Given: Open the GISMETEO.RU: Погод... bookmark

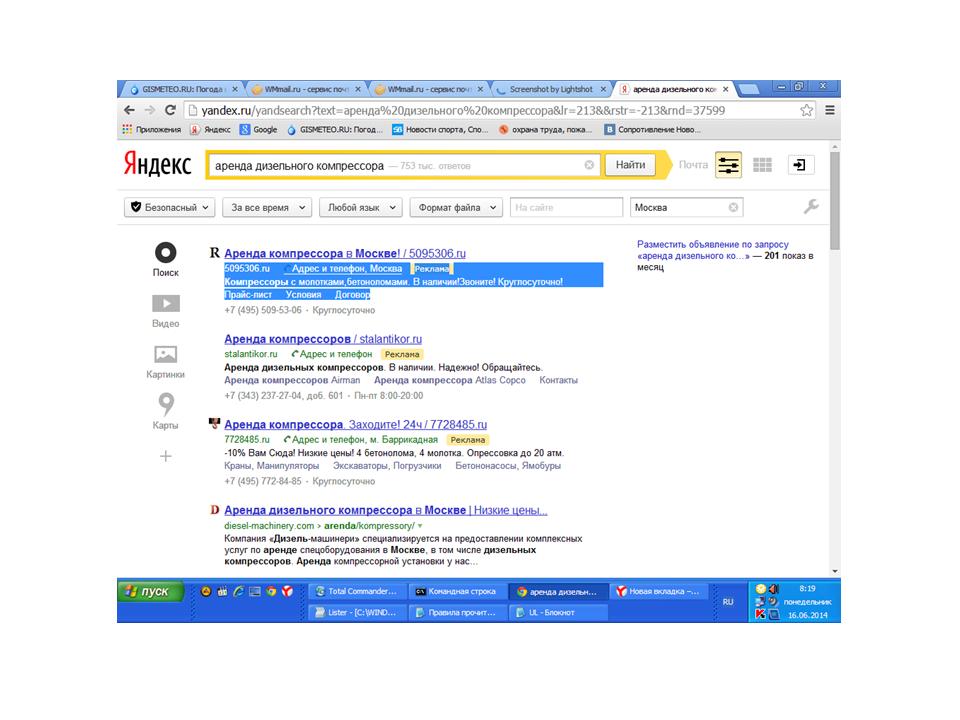Looking at the screenshot, I should [x=334, y=129].
